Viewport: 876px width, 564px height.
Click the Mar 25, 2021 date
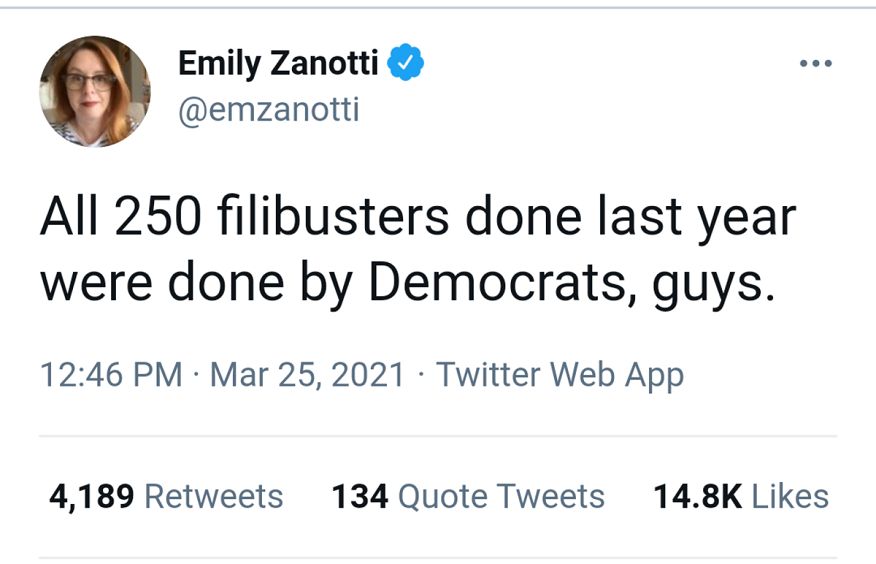307,375
